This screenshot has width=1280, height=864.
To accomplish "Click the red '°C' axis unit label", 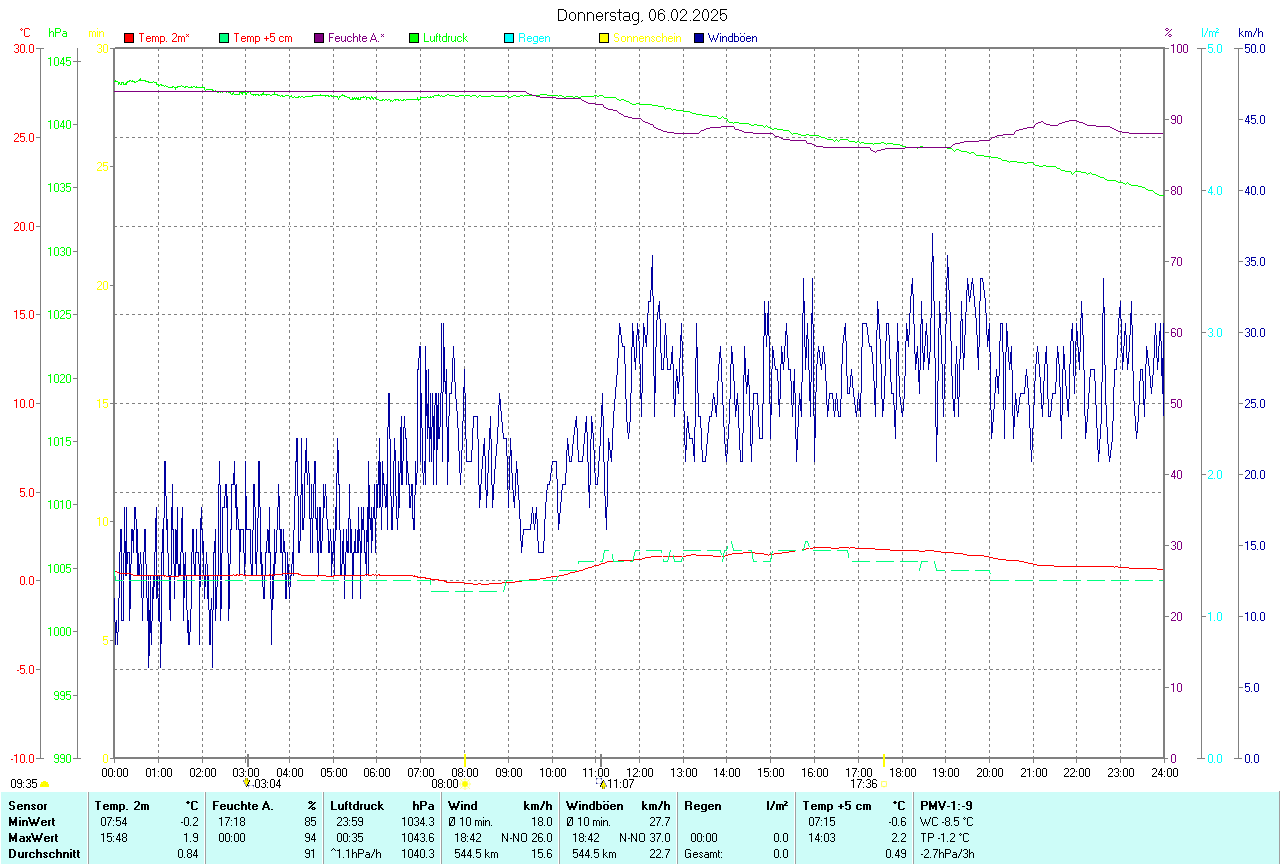I will point(25,33).
